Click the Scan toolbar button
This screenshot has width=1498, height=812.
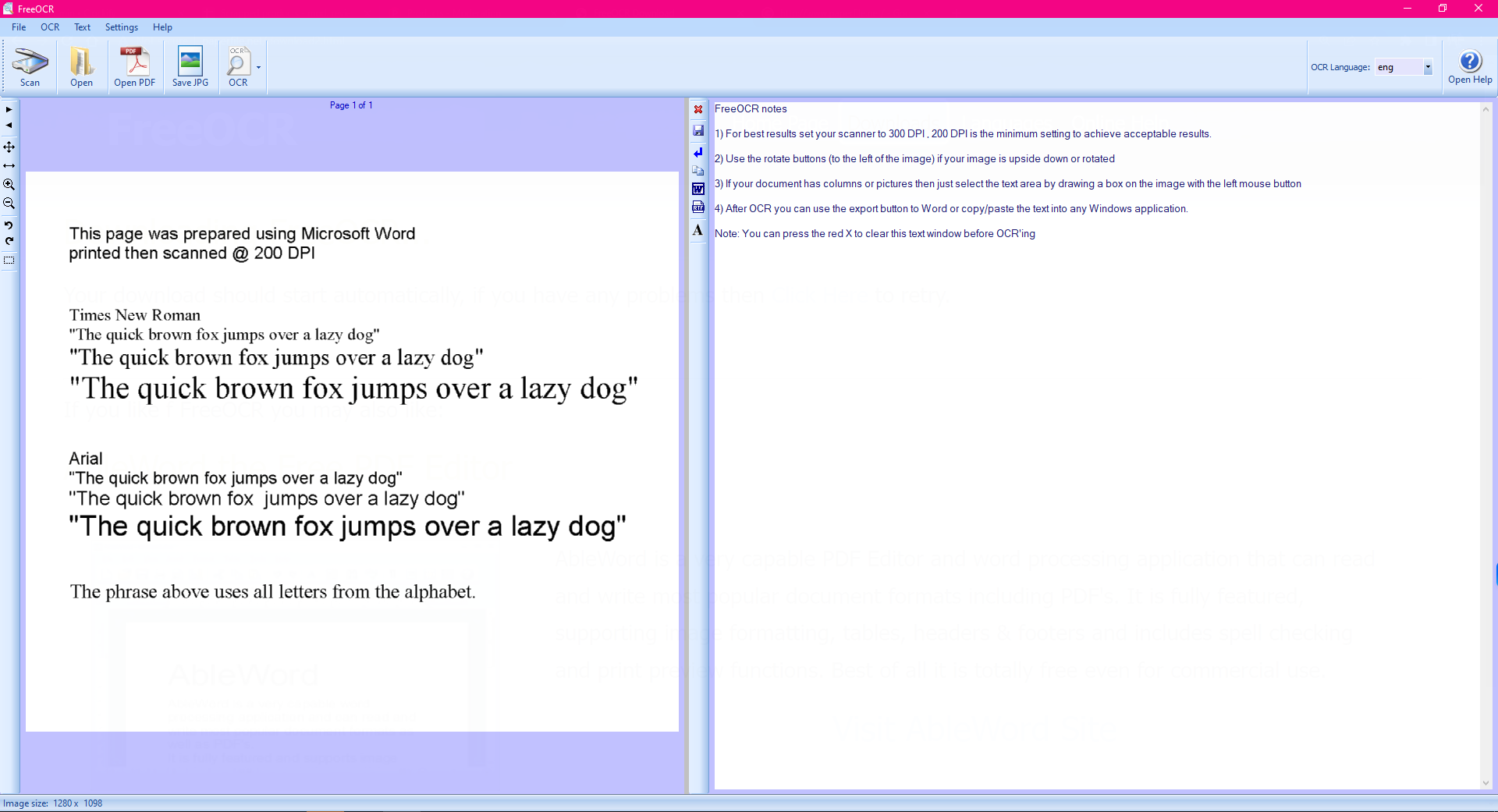click(30, 67)
